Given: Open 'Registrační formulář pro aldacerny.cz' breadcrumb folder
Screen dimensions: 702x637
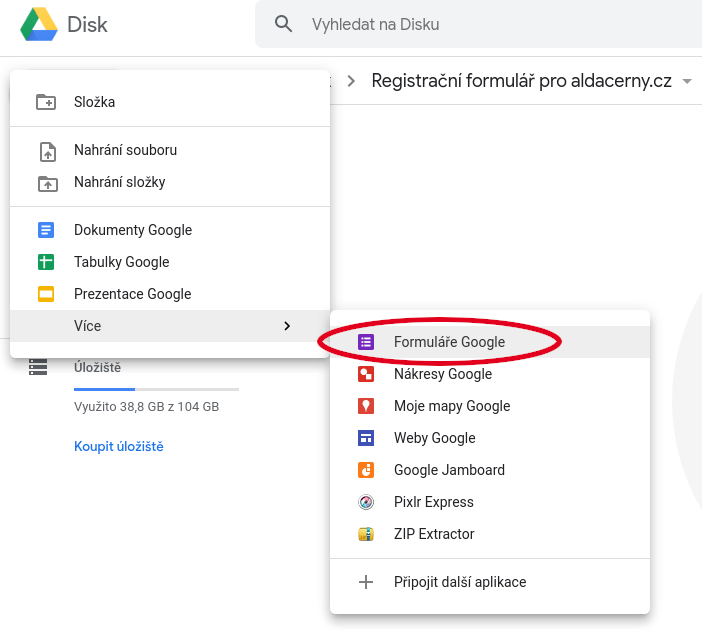Looking at the screenshot, I should [522, 81].
